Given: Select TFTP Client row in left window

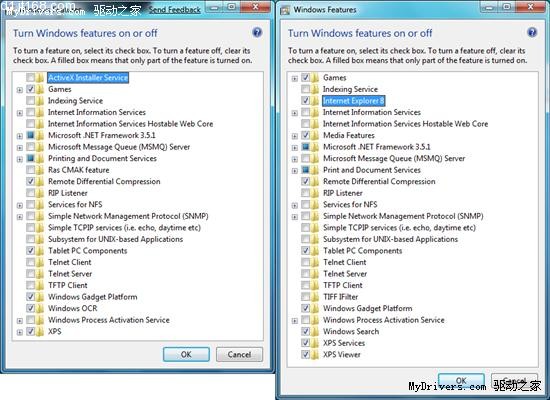Looking at the screenshot, I should point(68,285).
